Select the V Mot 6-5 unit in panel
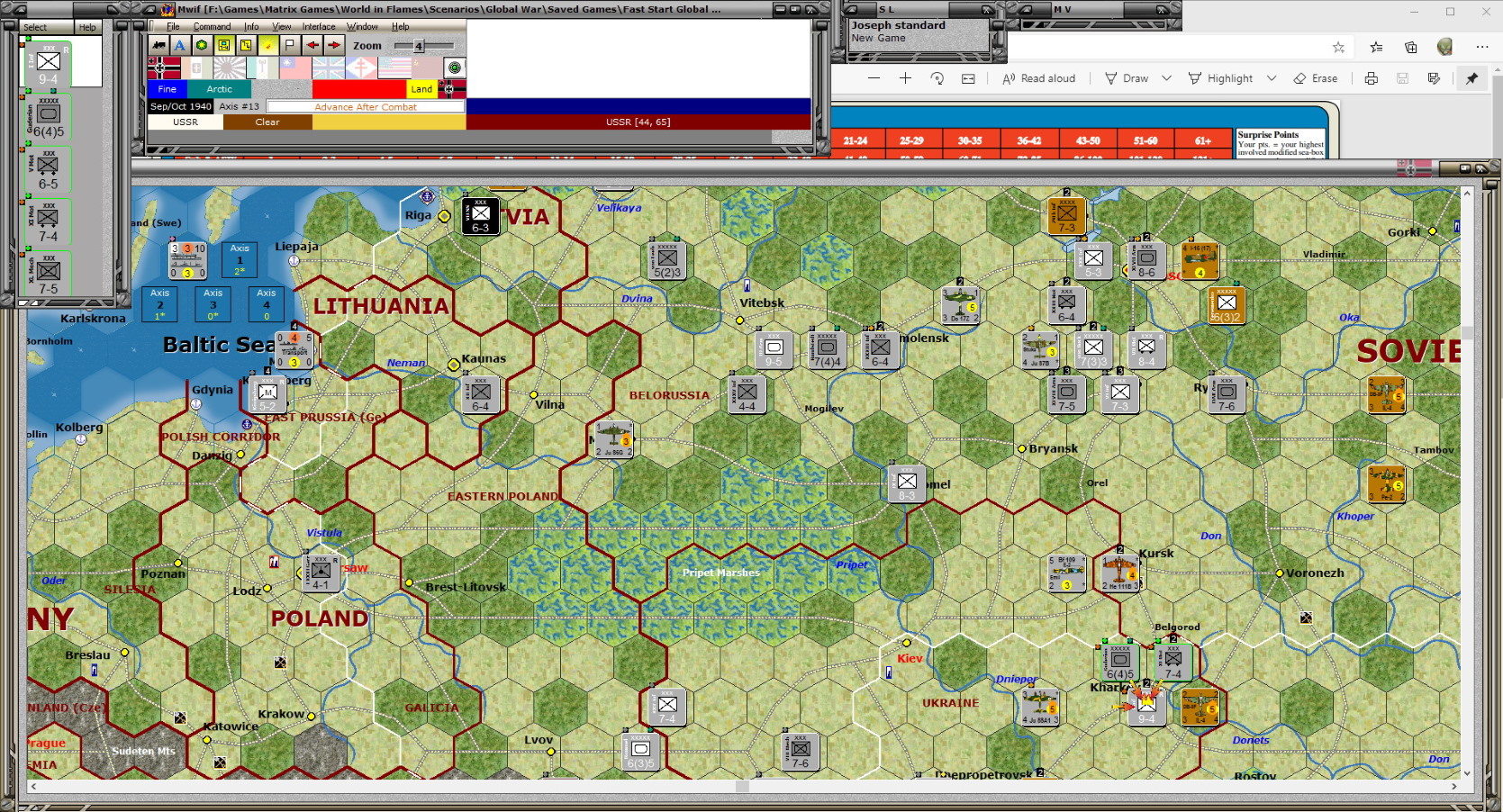1503x812 pixels. click(x=49, y=168)
